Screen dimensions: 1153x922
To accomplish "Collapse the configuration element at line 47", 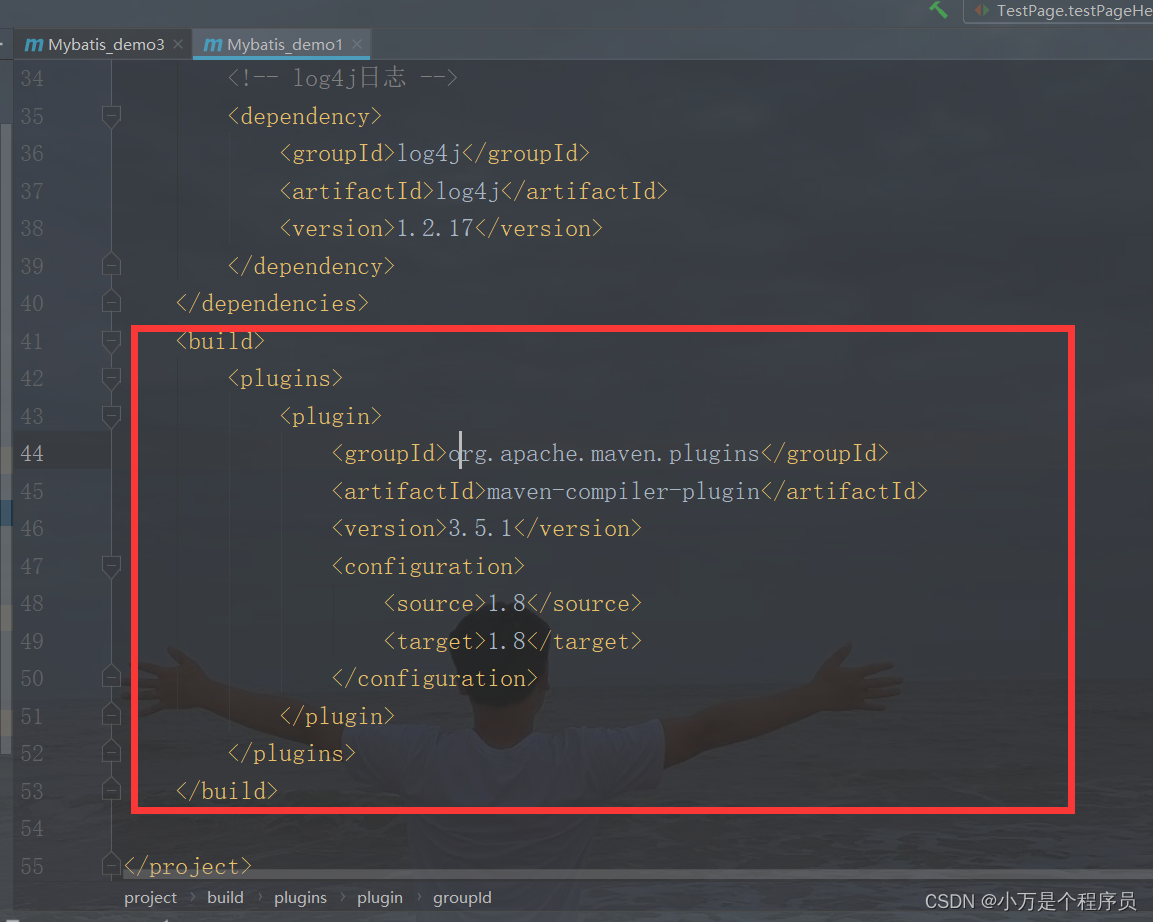I will click(x=111, y=566).
